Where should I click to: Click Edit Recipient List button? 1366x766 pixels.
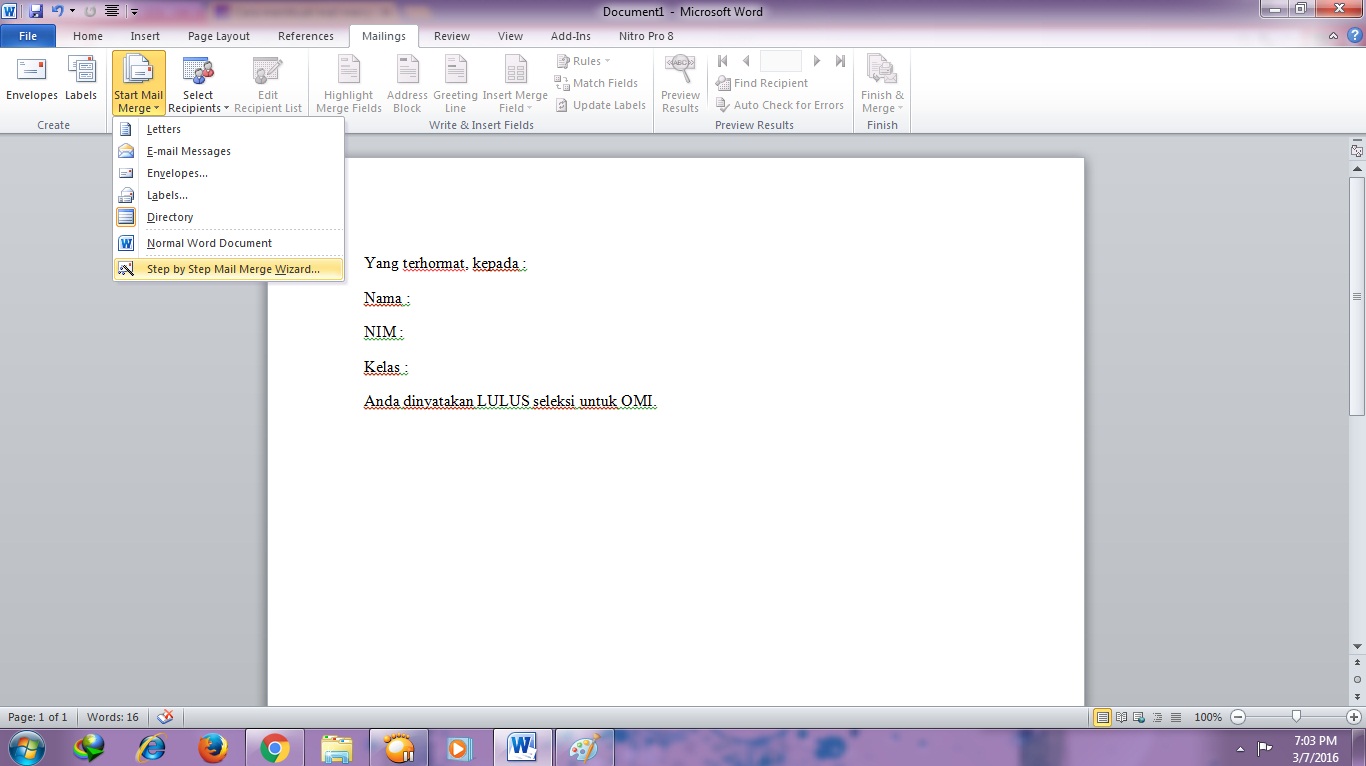coord(268,83)
